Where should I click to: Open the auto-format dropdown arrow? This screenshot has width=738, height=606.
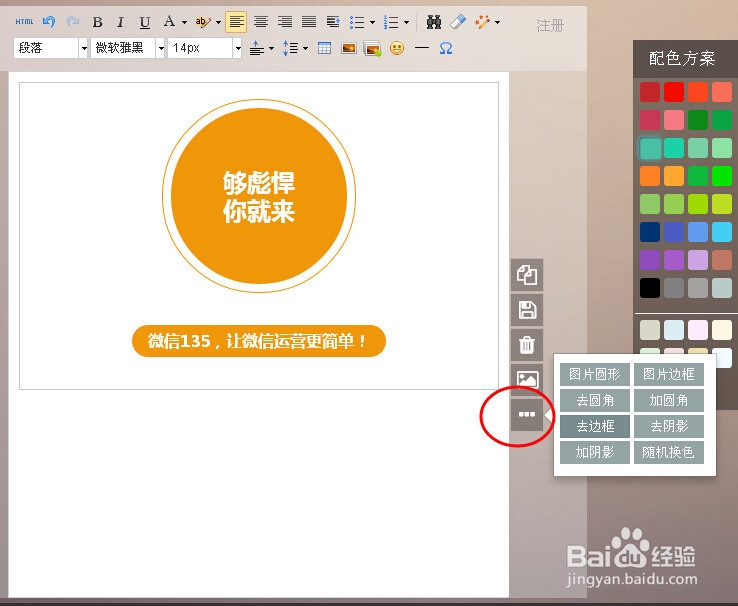click(497, 22)
